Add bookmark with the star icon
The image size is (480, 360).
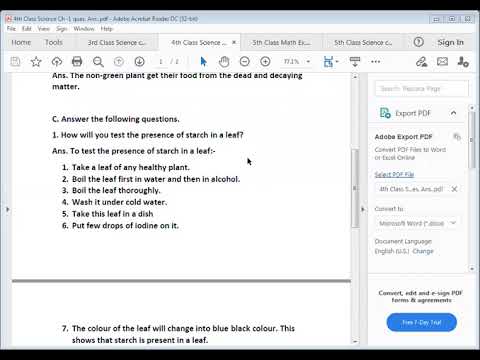click(36, 62)
